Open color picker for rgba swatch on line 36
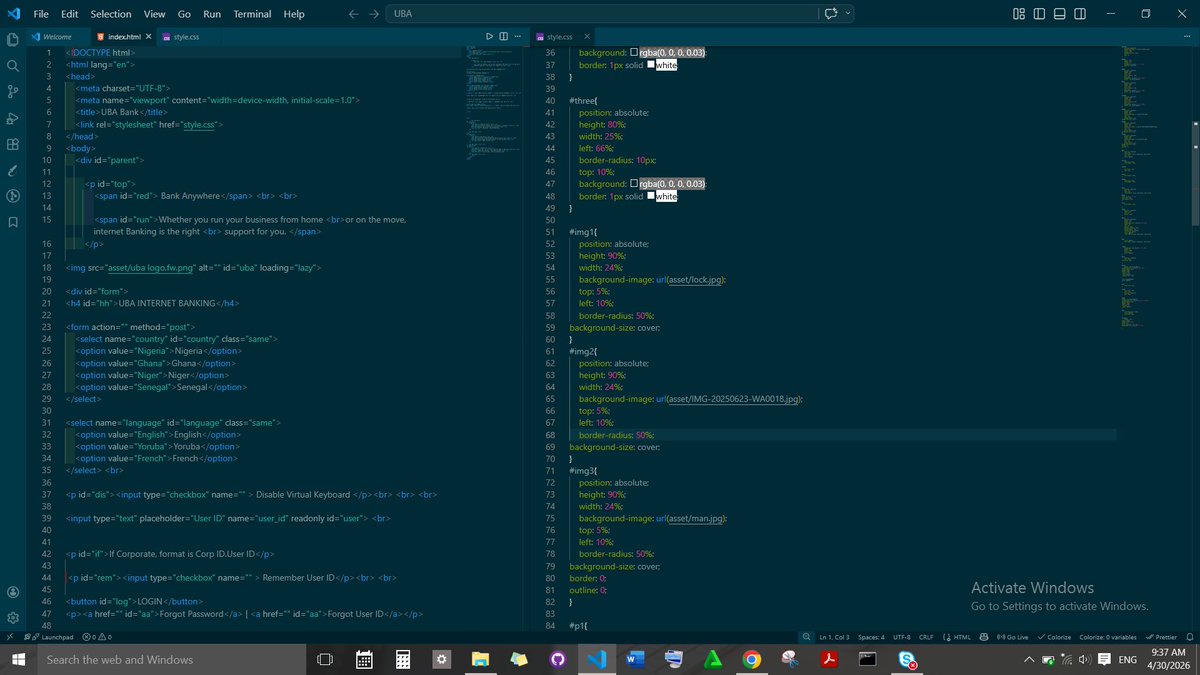 [x=634, y=52]
